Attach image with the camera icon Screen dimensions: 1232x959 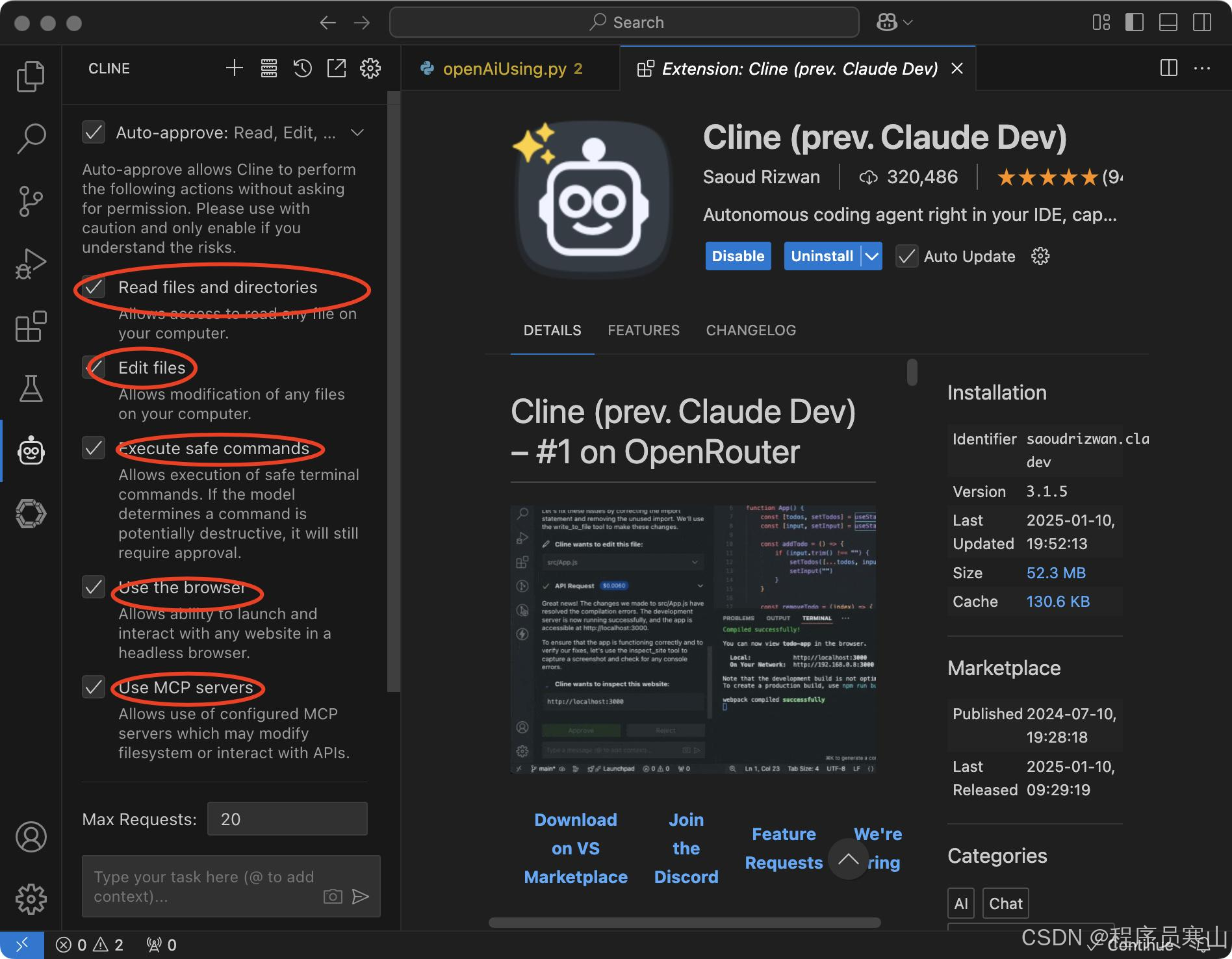(333, 897)
